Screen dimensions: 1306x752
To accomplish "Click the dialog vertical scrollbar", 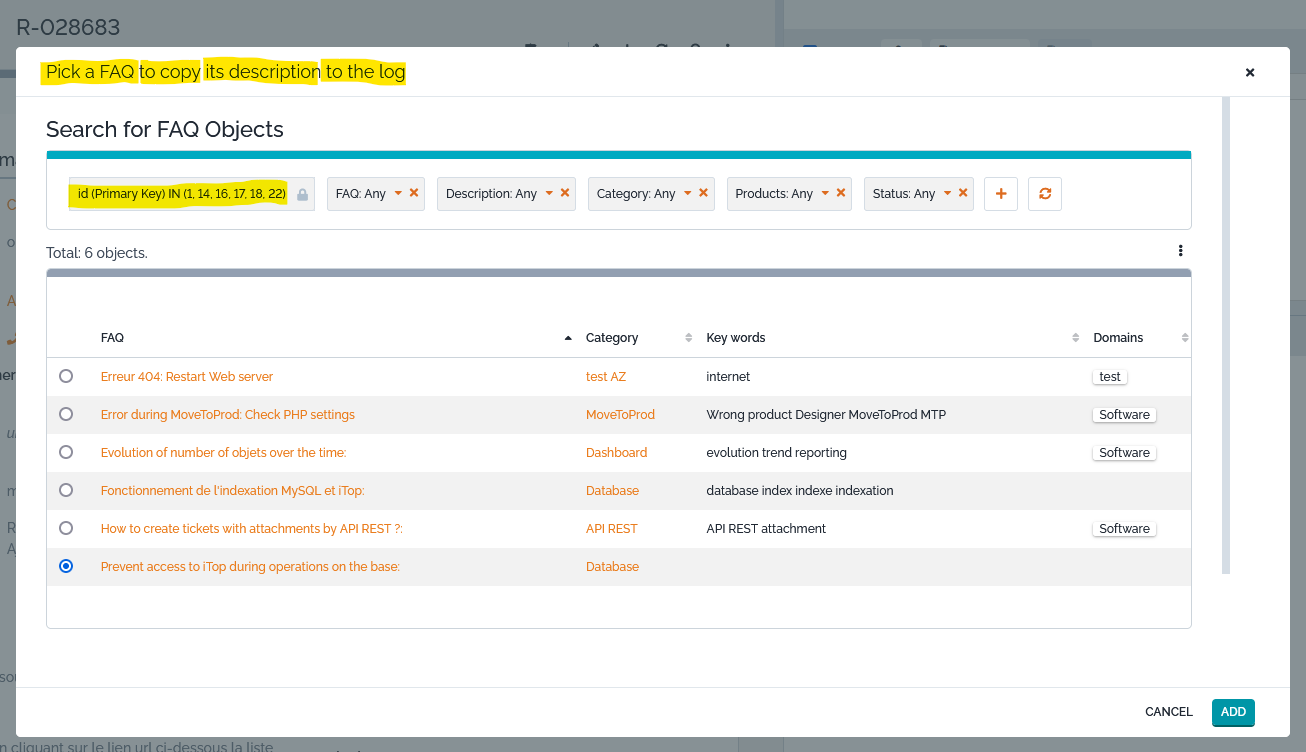I will (x=1226, y=335).
